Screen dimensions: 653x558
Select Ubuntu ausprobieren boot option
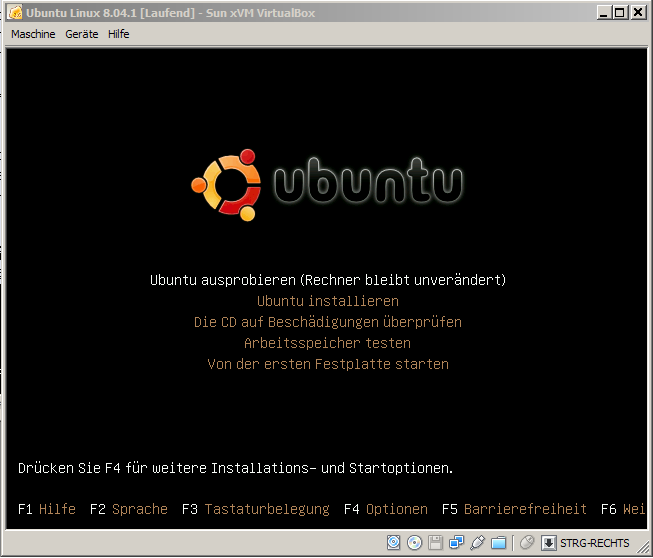pyautogui.click(x=328, y=280)
